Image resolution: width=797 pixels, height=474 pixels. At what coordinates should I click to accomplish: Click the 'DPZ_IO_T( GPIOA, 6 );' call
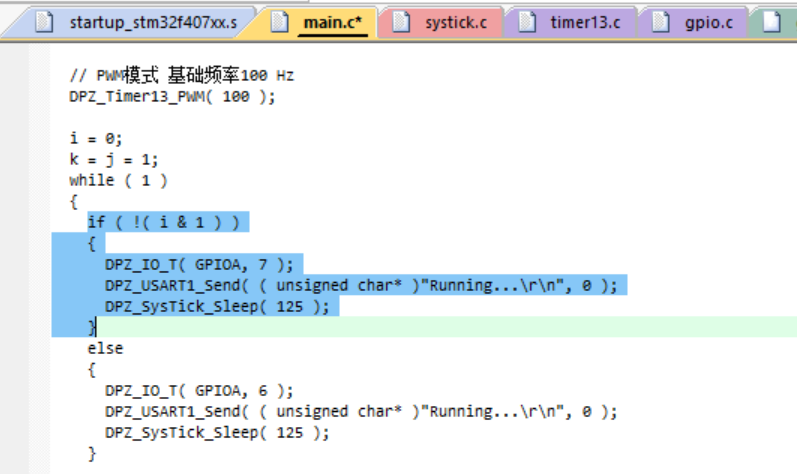pyautogui.click(x=199, y=390)
